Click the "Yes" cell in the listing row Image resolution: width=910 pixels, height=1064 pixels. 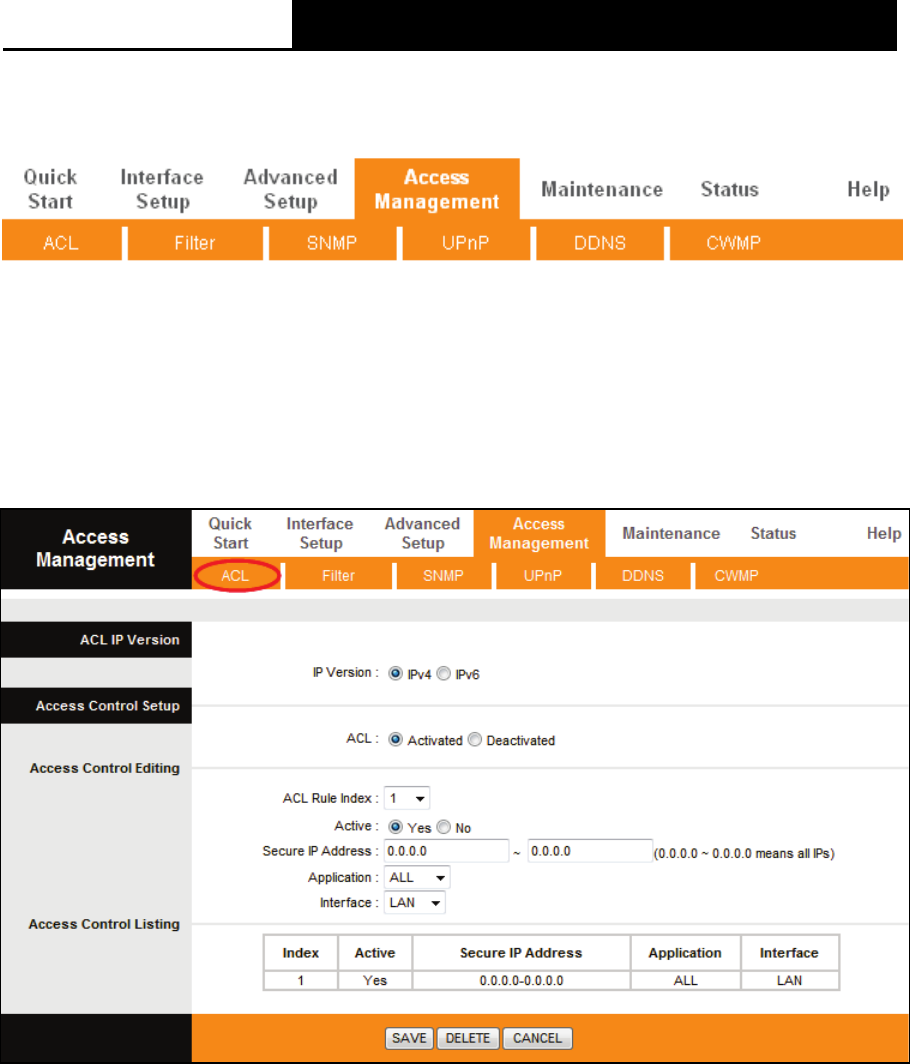[375, 981]
